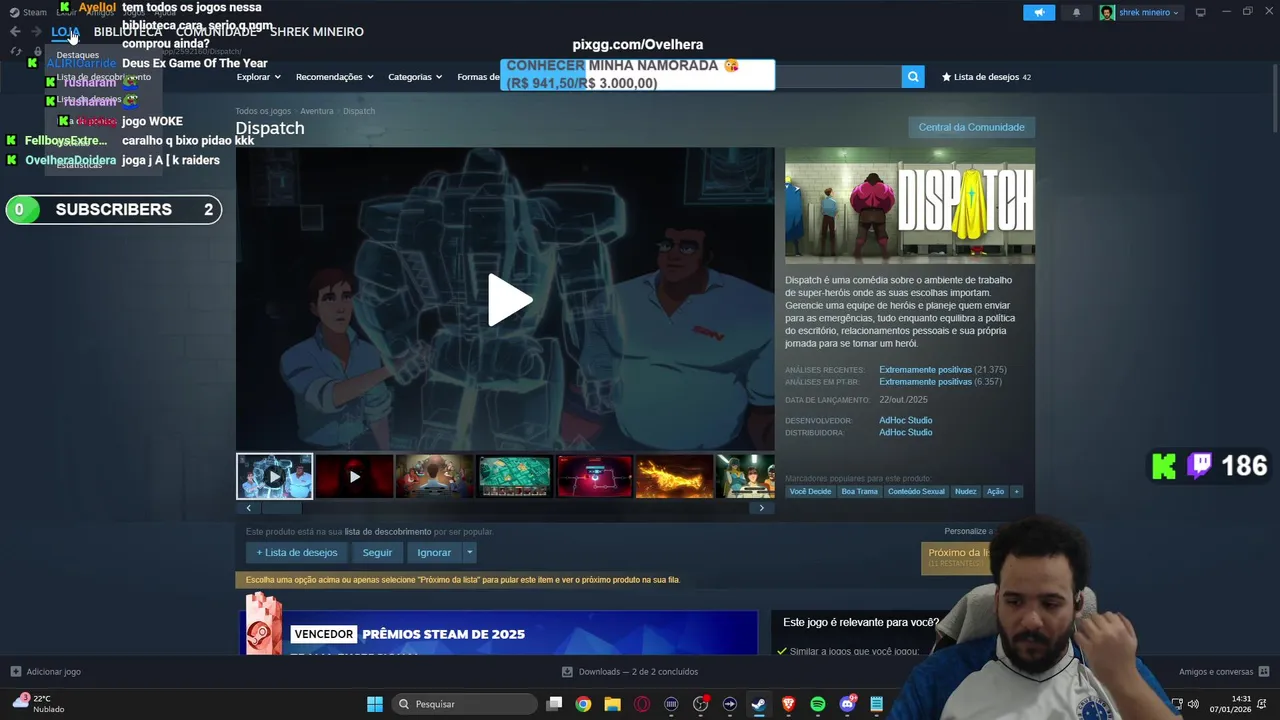
Task: Click the Pesquisar taskbar search field
Action: coord(465,704)
